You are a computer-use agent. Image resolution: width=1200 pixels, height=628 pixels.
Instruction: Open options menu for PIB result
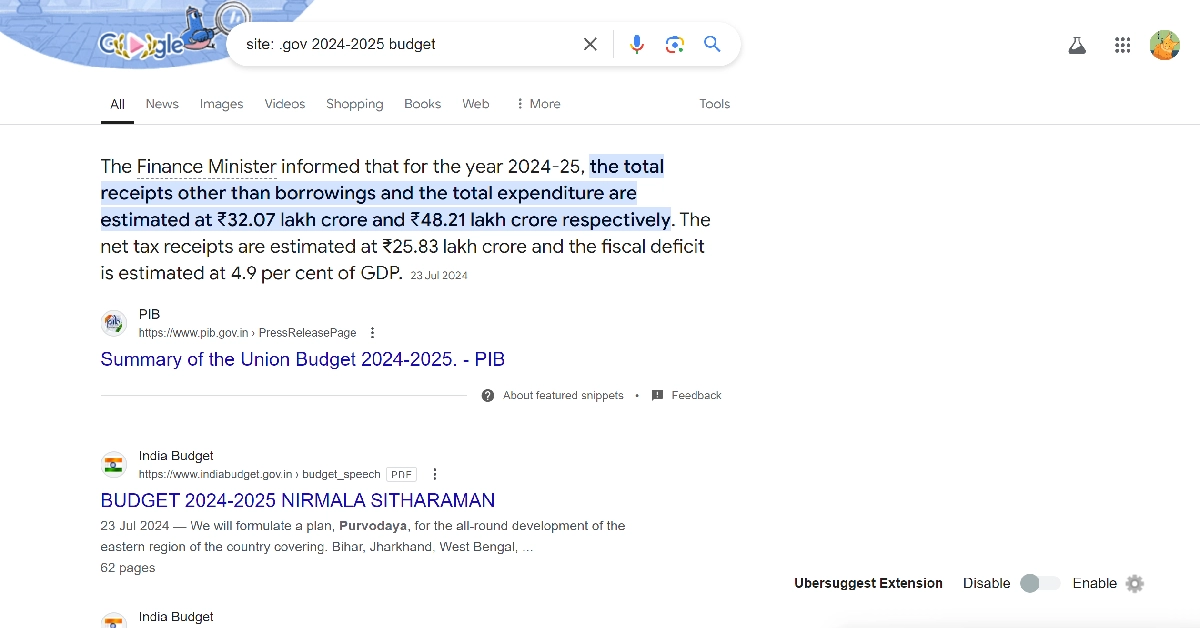[x=373, y=333]
